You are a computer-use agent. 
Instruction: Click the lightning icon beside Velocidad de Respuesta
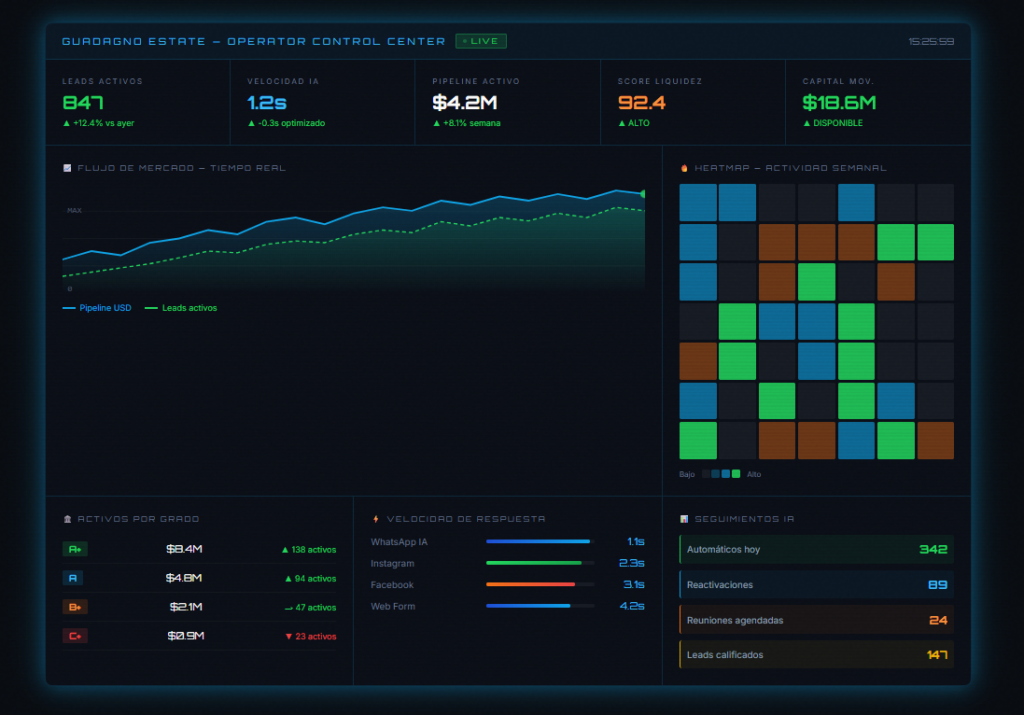click(376, 519)
